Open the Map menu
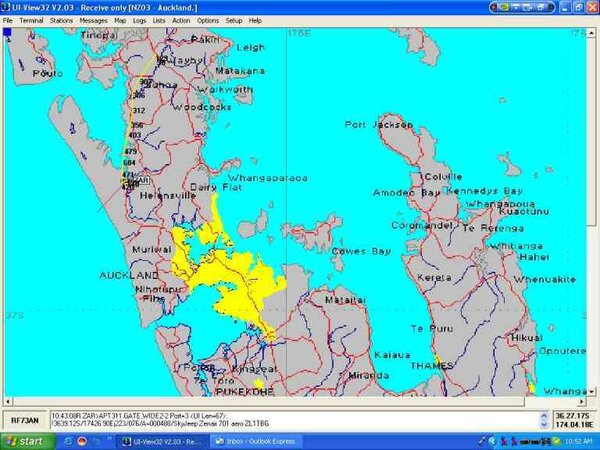This screenshot has height=450, width=600. pos(120,20)
